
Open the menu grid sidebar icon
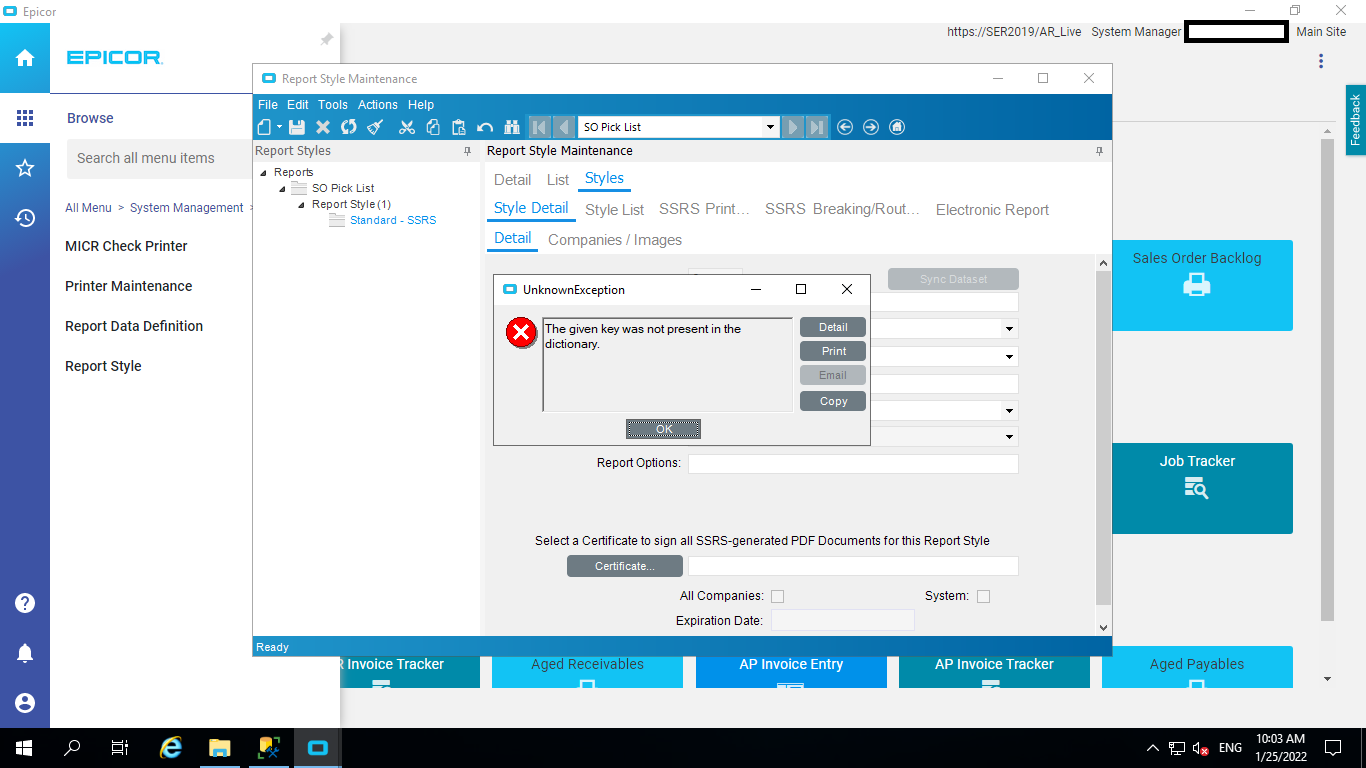coord(25,118)
